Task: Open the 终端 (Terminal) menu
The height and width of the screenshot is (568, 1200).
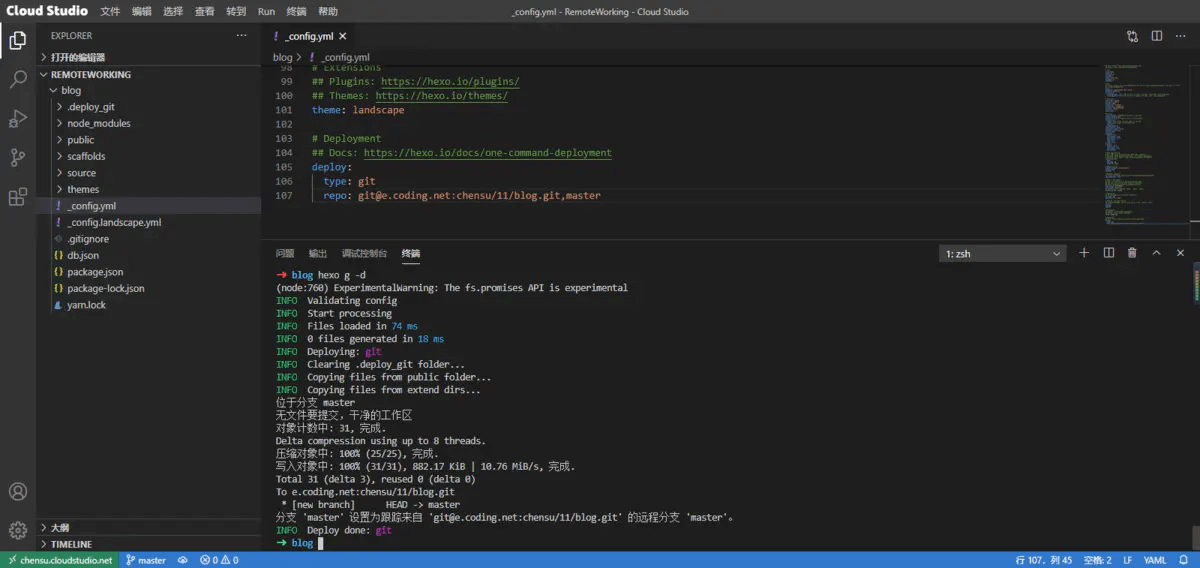Action: (297, 12)
